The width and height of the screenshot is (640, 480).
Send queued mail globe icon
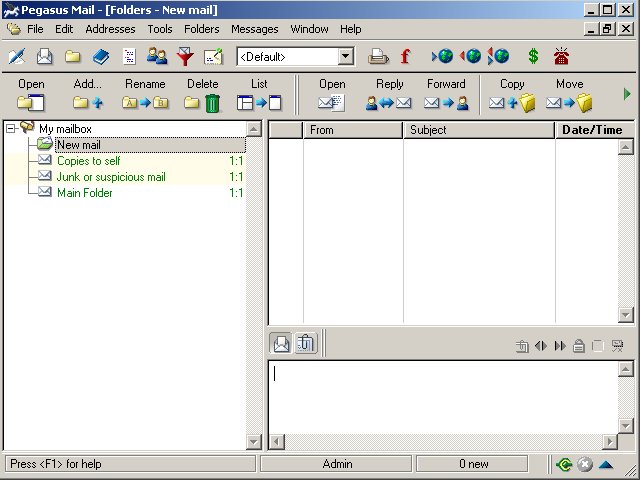[x=470, y=56]
